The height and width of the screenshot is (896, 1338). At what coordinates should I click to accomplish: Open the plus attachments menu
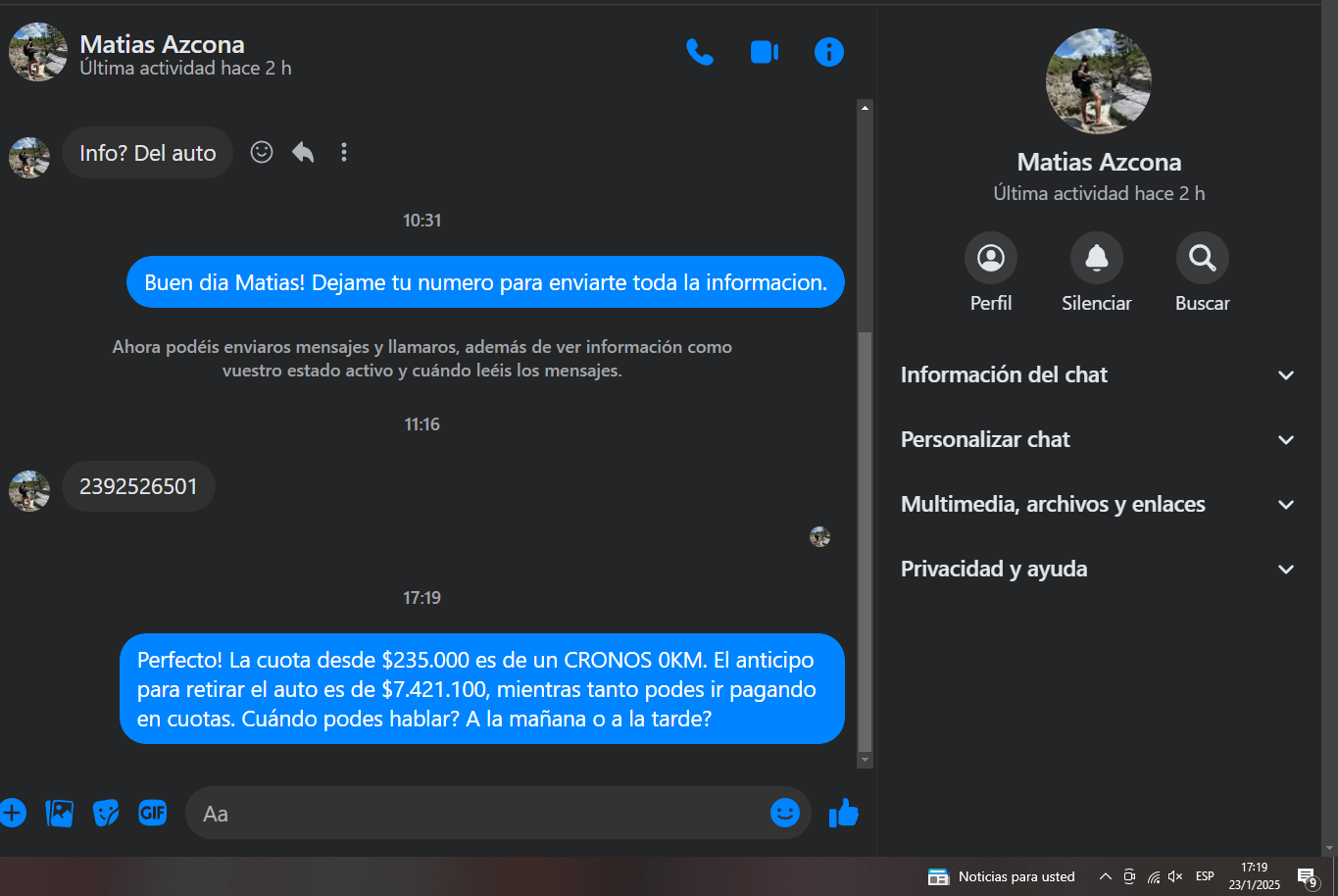[12, 813]
